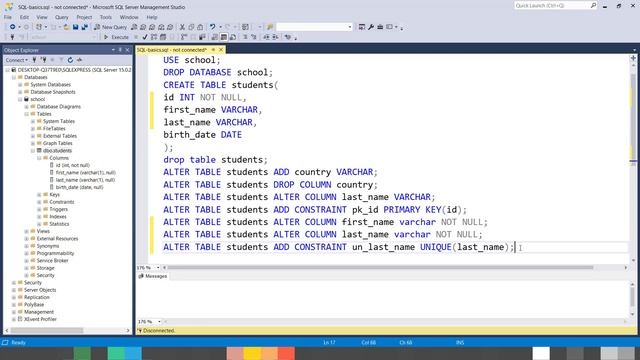Click the Find in Files icon
This screenshot has width=640, height=360.
[x=270, y=27]
